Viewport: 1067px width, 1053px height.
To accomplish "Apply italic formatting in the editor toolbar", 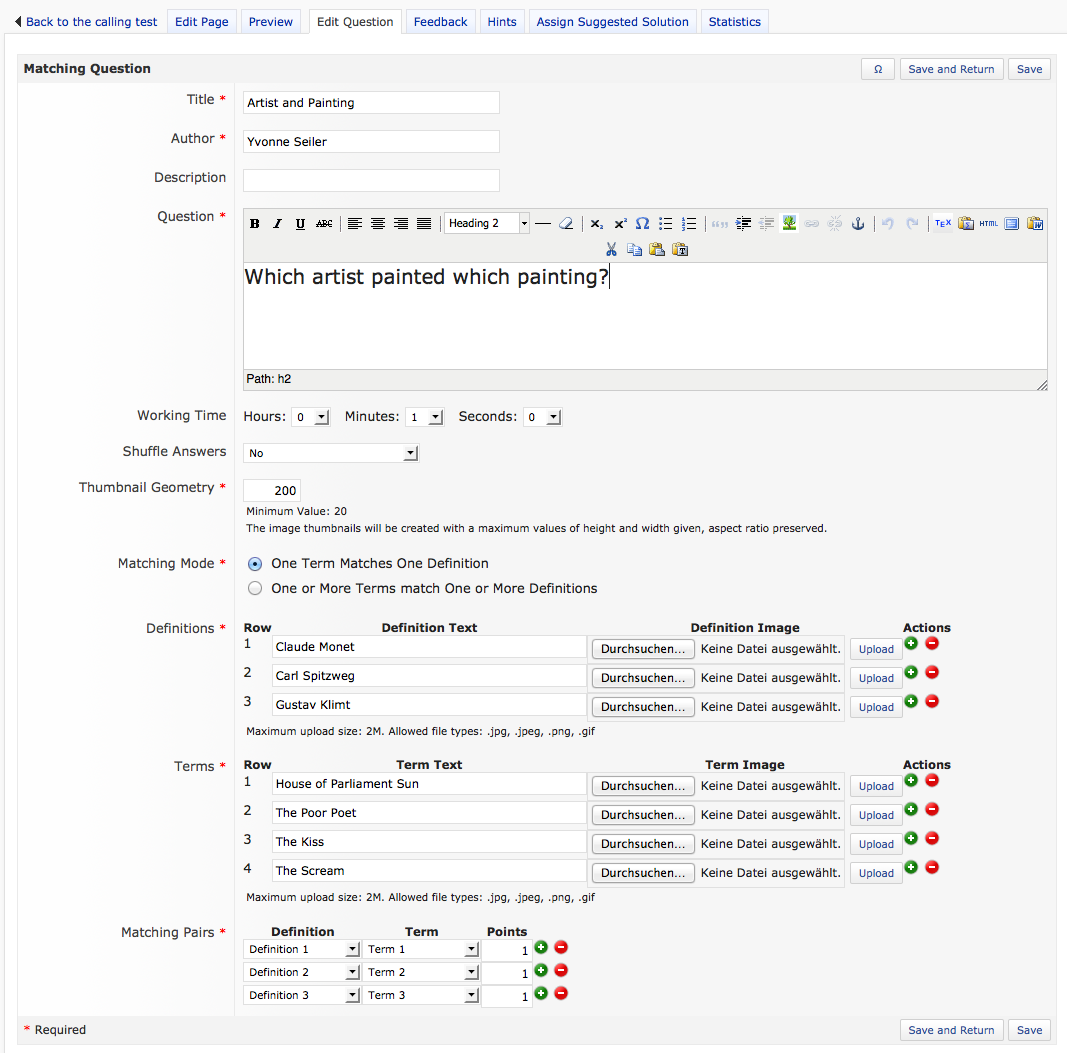I will pos(278,224).
